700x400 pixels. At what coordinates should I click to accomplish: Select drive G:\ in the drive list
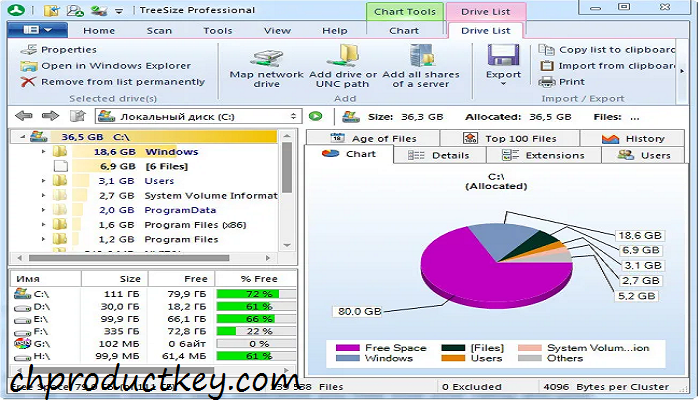(154, 344)
